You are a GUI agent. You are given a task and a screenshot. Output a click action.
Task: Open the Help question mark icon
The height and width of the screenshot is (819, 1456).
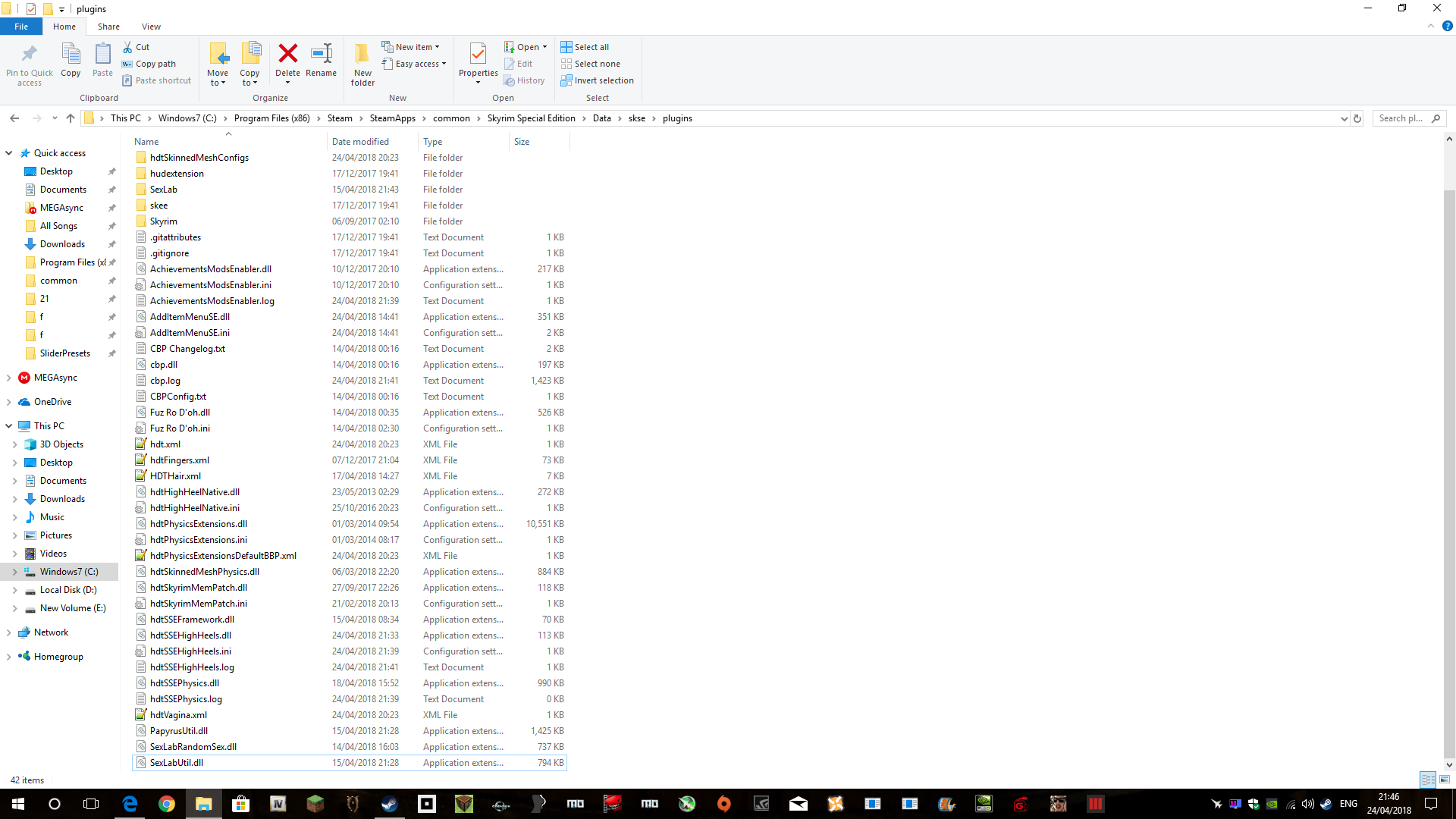[x=1447, y=26]
